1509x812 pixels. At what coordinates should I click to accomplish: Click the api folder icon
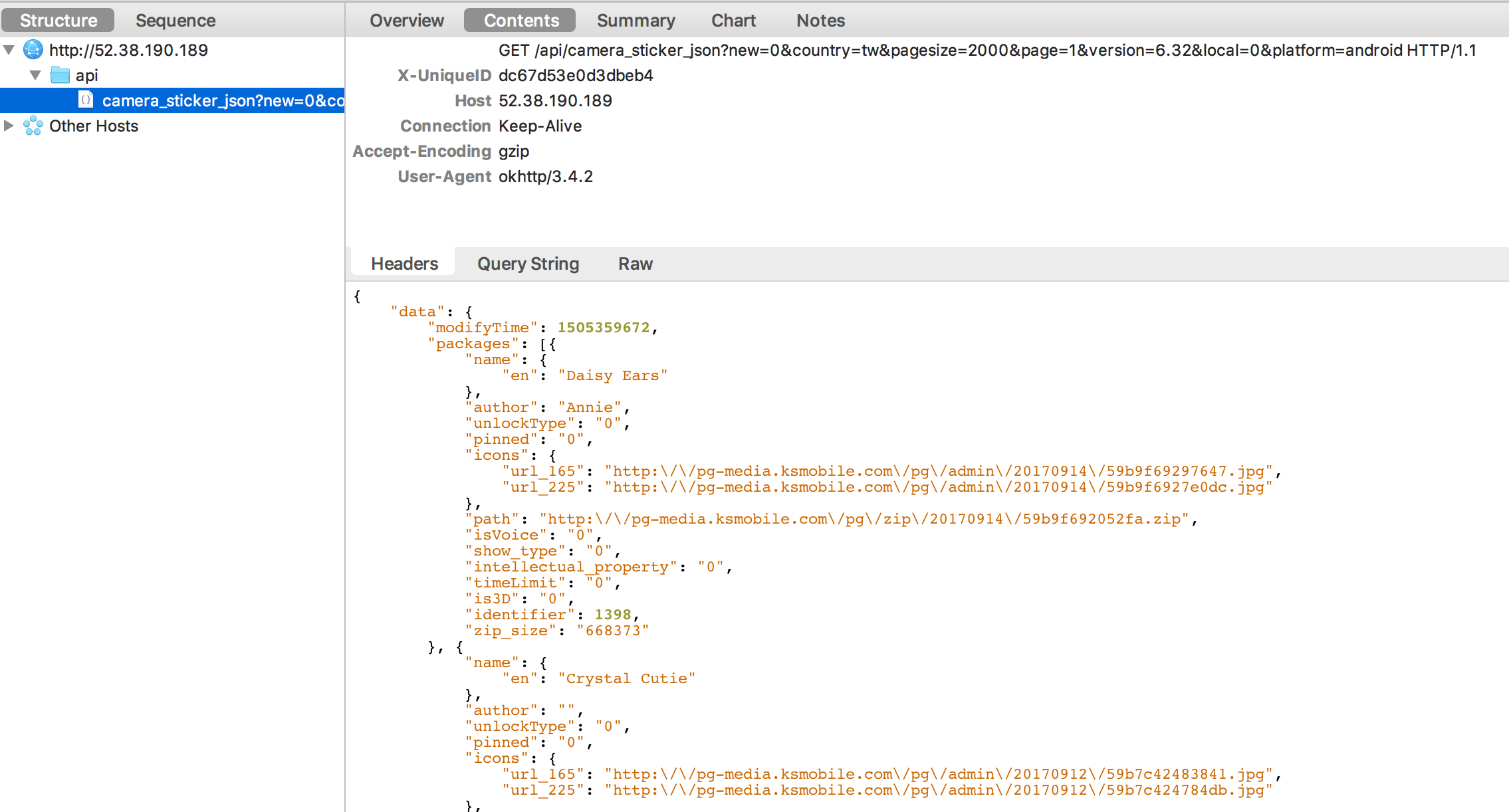[60, 75]
